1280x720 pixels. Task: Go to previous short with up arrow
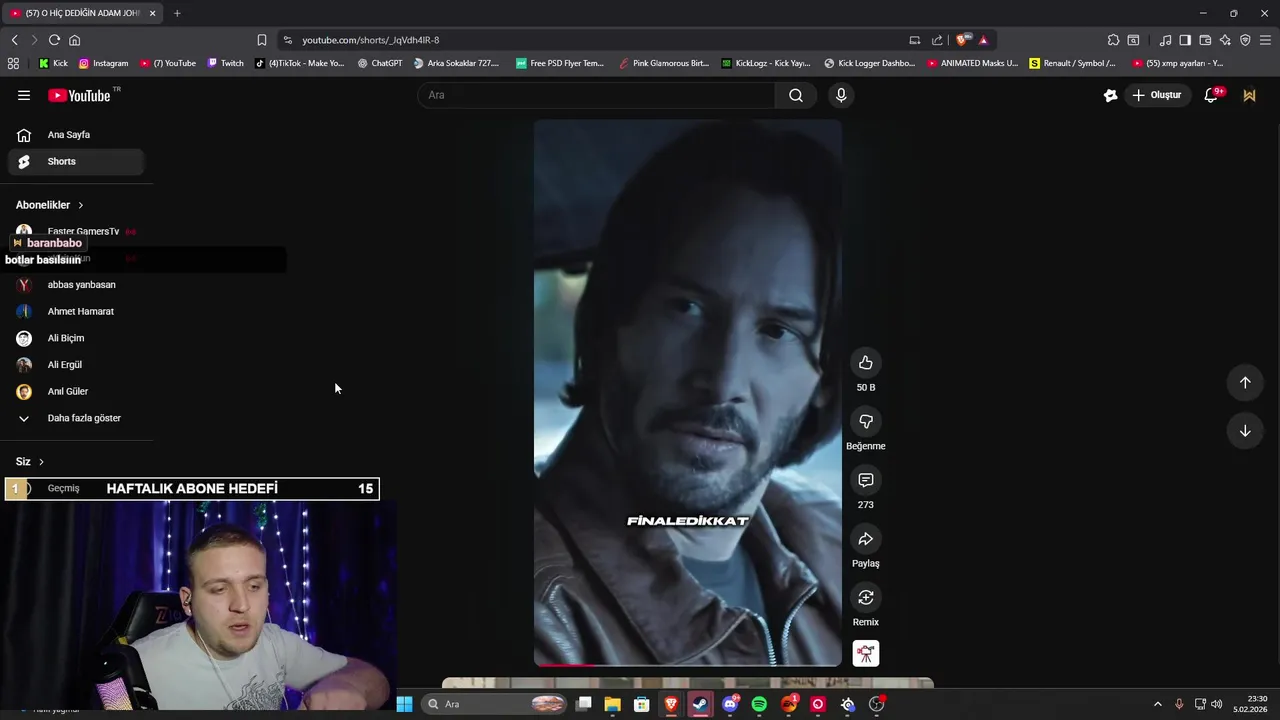(1245, 382)
